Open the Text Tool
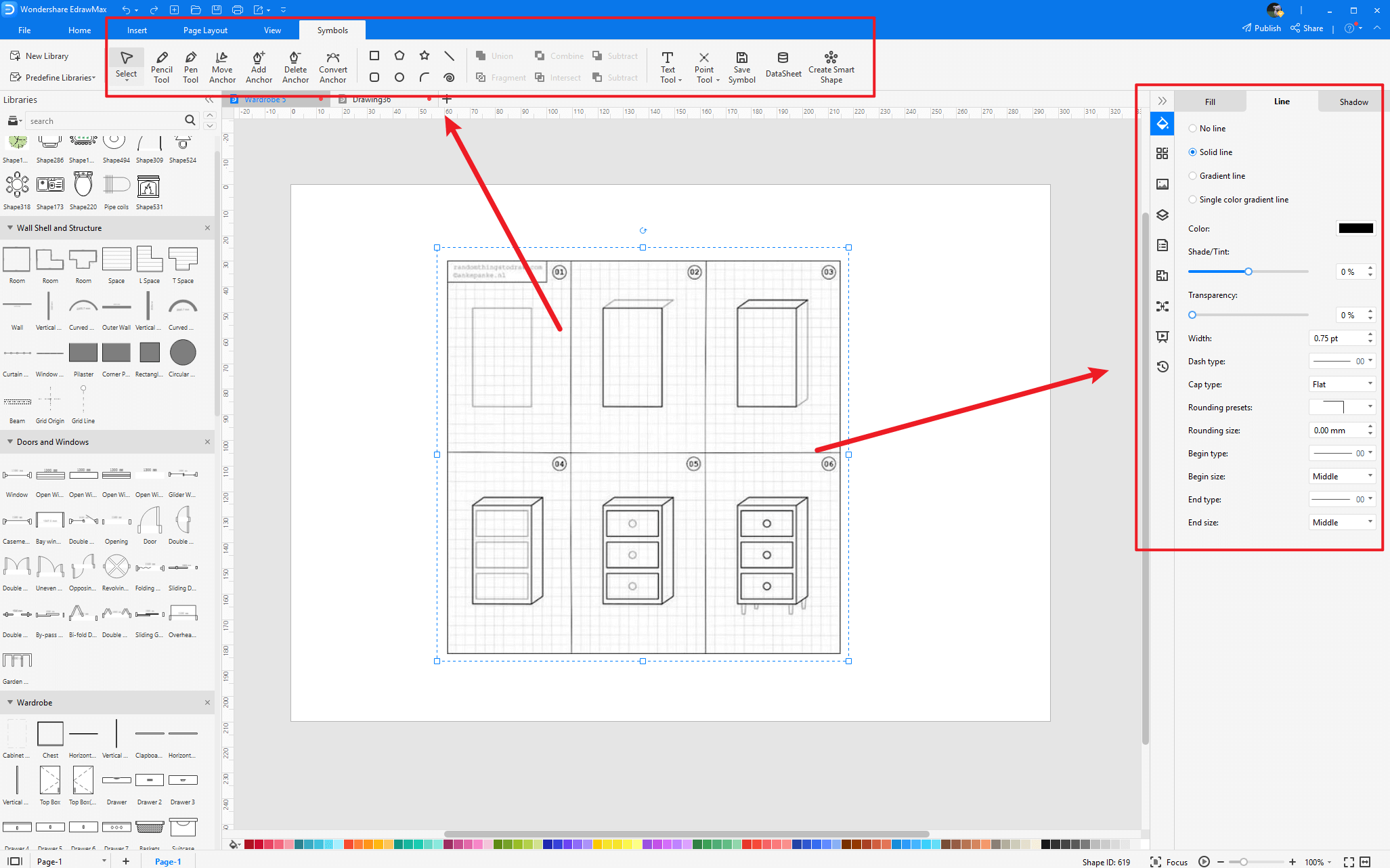Viewport: 1390px width, 868px height. click(668, 66)
